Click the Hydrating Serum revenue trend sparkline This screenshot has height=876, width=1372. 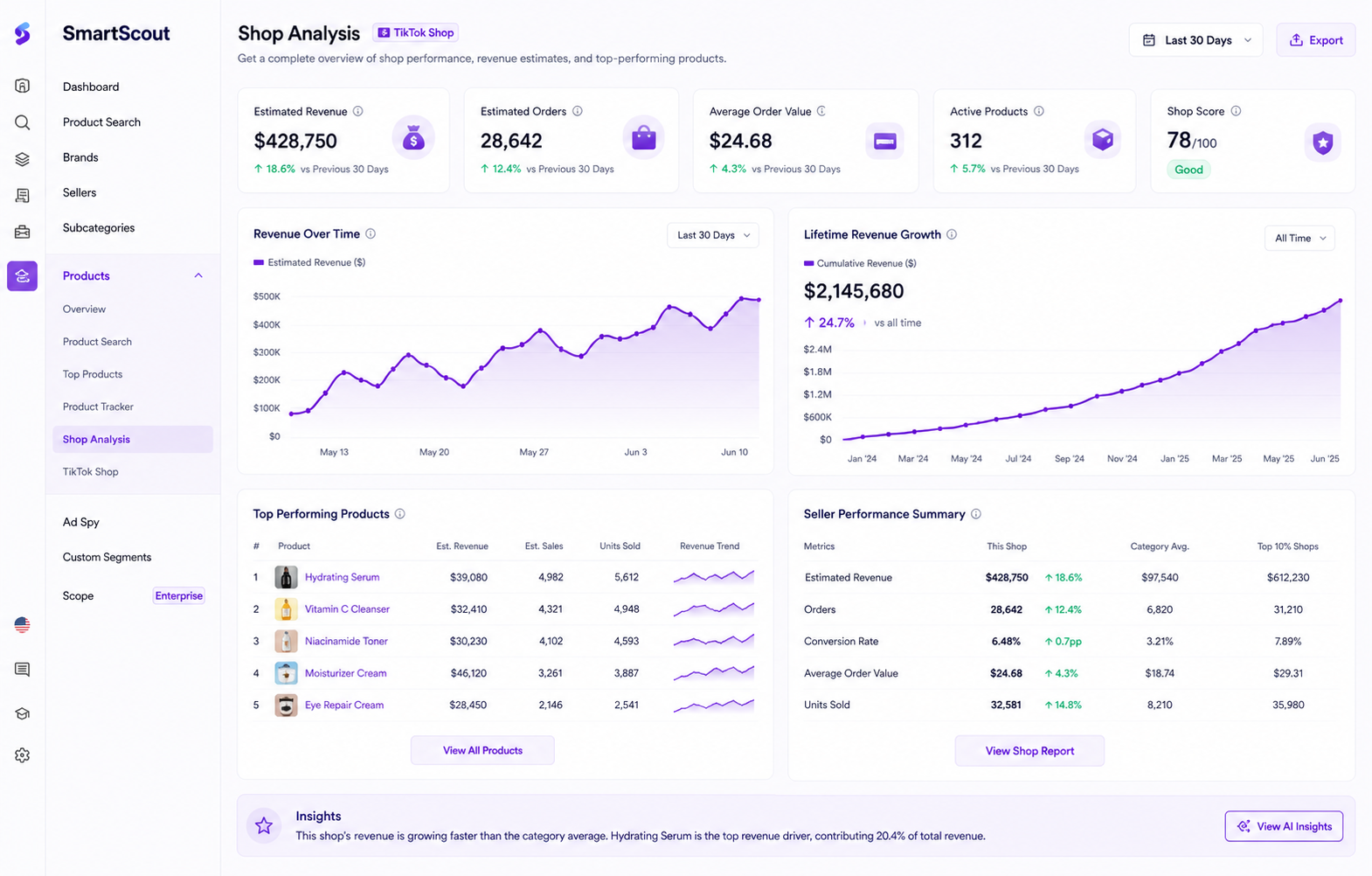[714, 576]
